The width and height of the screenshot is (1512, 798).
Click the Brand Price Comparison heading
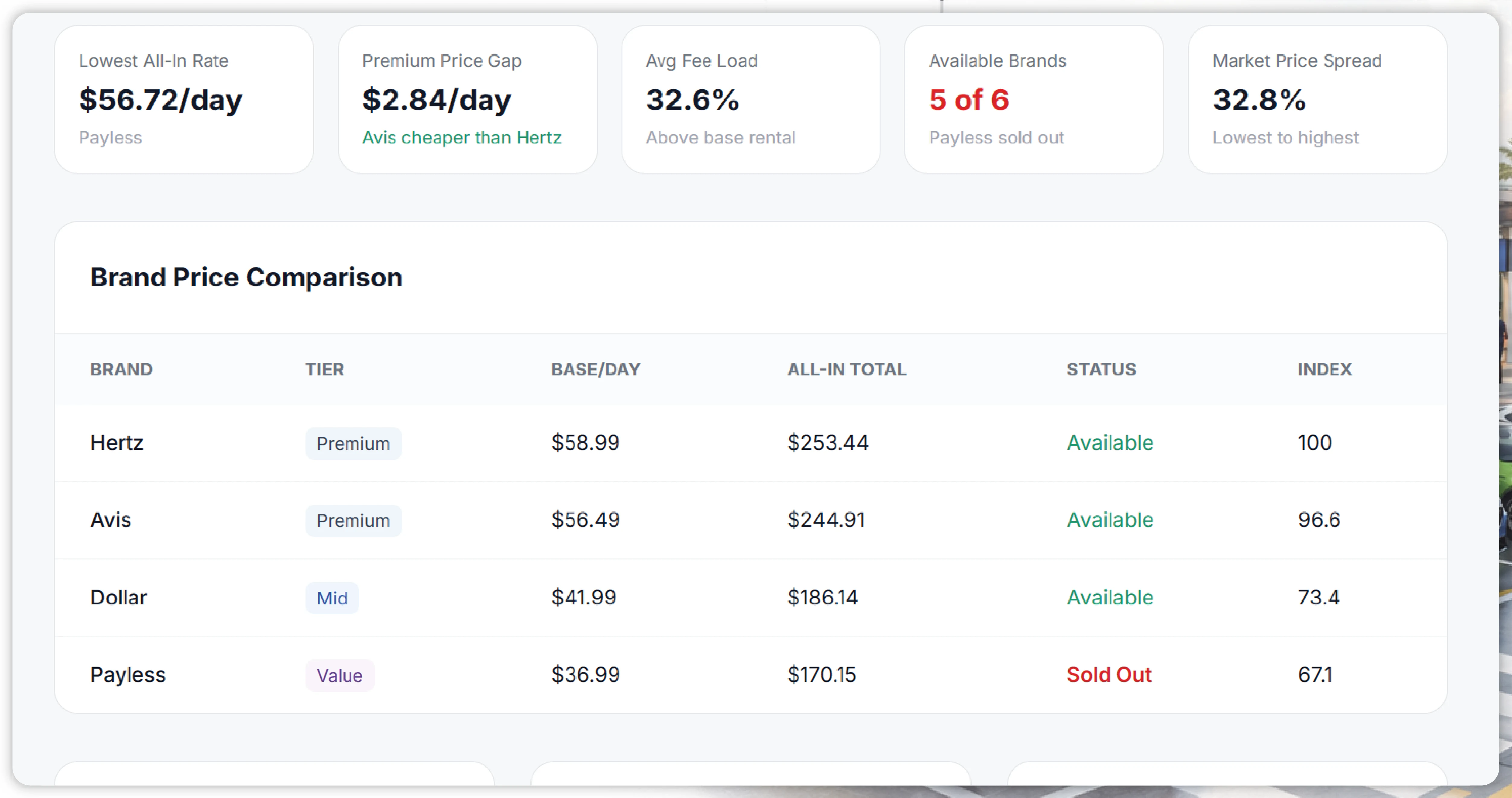[x=247, y=277]
